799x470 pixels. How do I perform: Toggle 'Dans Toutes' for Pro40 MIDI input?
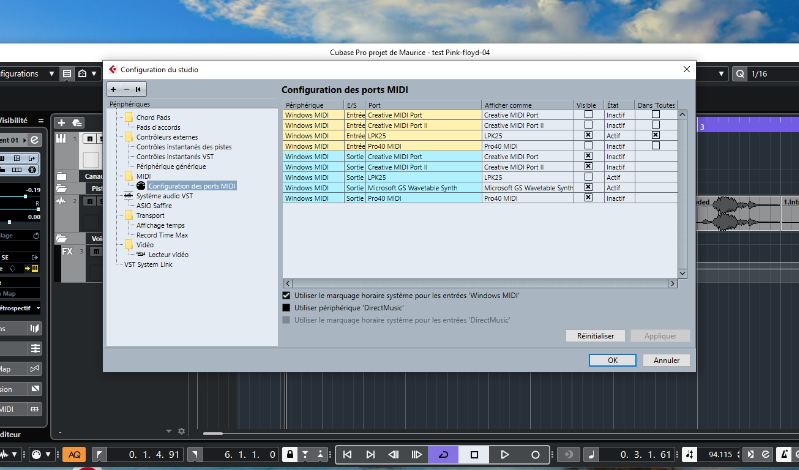pyautogui.click(x=656, y=146)
